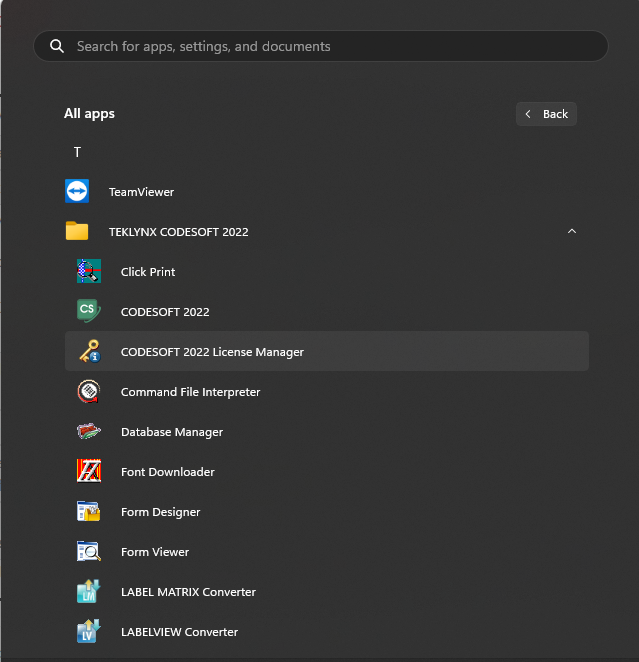The image size is (639, 662).
Task: Click the LABELVIEW Converter icon
Action: (x=89, y=631)
